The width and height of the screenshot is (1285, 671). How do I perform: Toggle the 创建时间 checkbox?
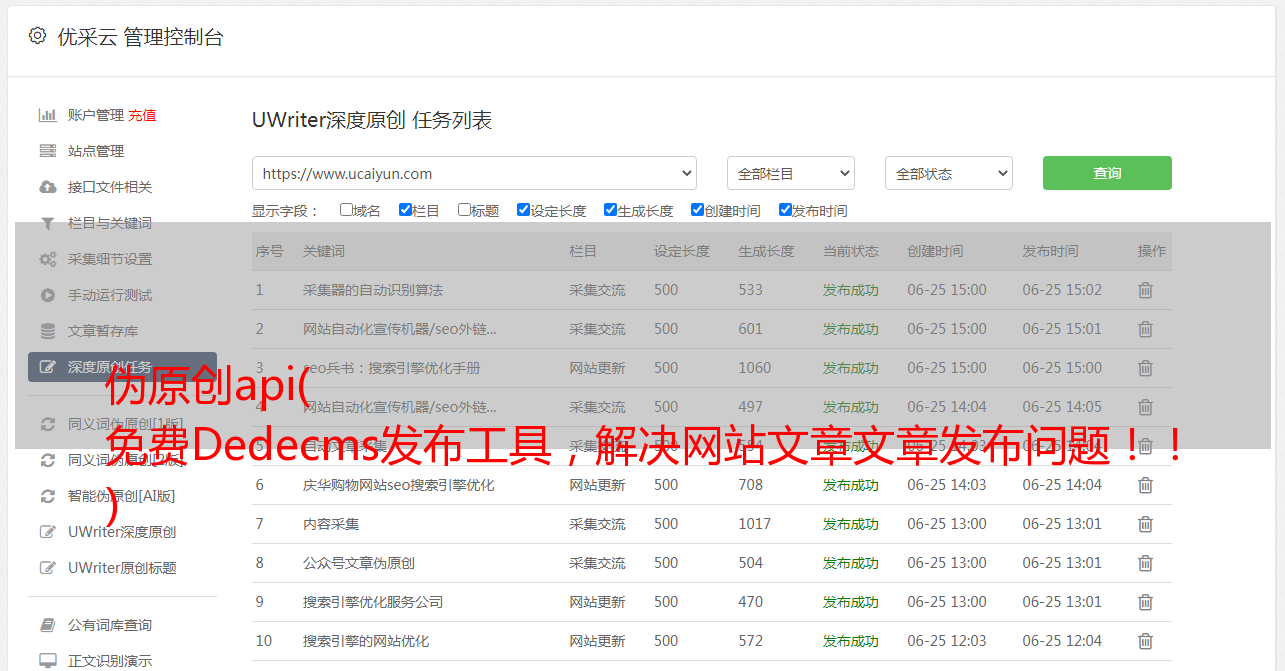coord(697,210)
